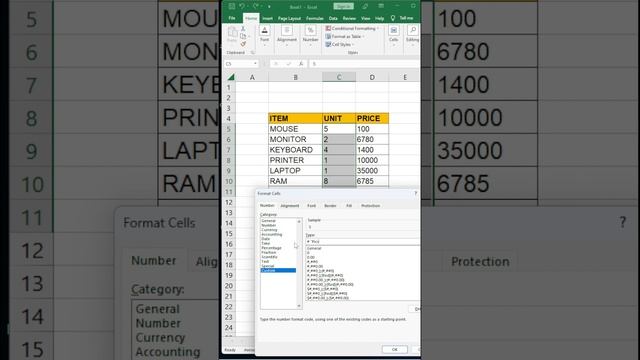Click the RAM unit cell showing 8
This screenshot has height=360, width=640.
pyautogui.click(x=339, y=181)
